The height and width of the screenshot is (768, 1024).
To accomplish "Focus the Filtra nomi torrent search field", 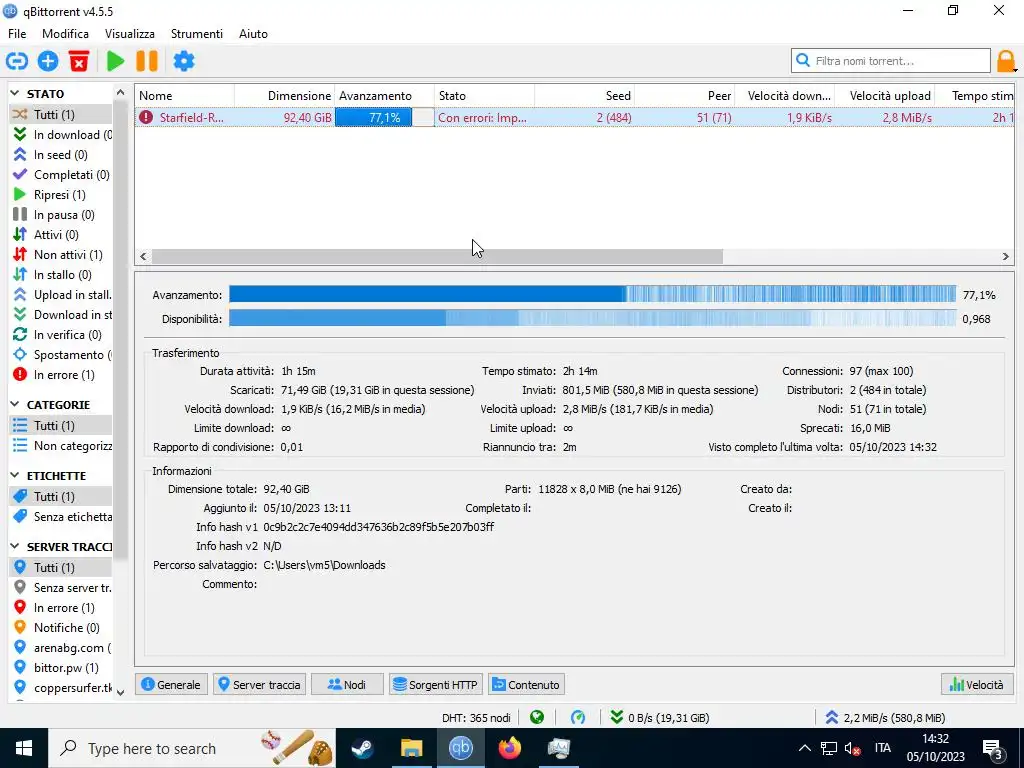I will [x=891, y=61].
